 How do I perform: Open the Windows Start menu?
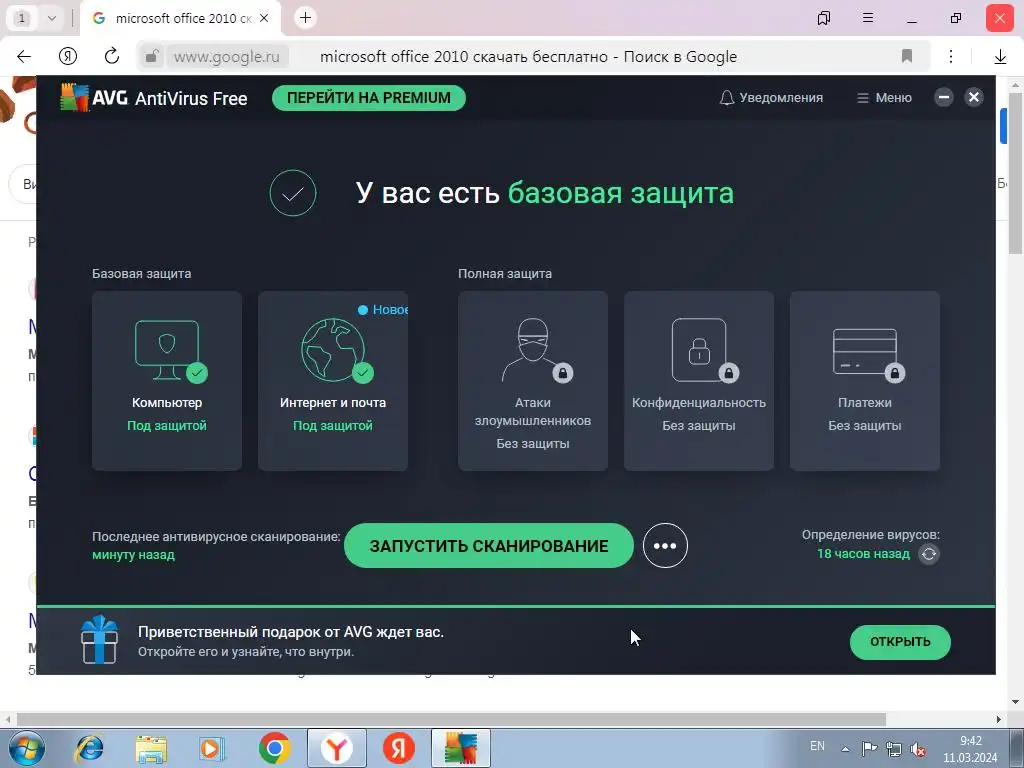click(x=27, y=748)
